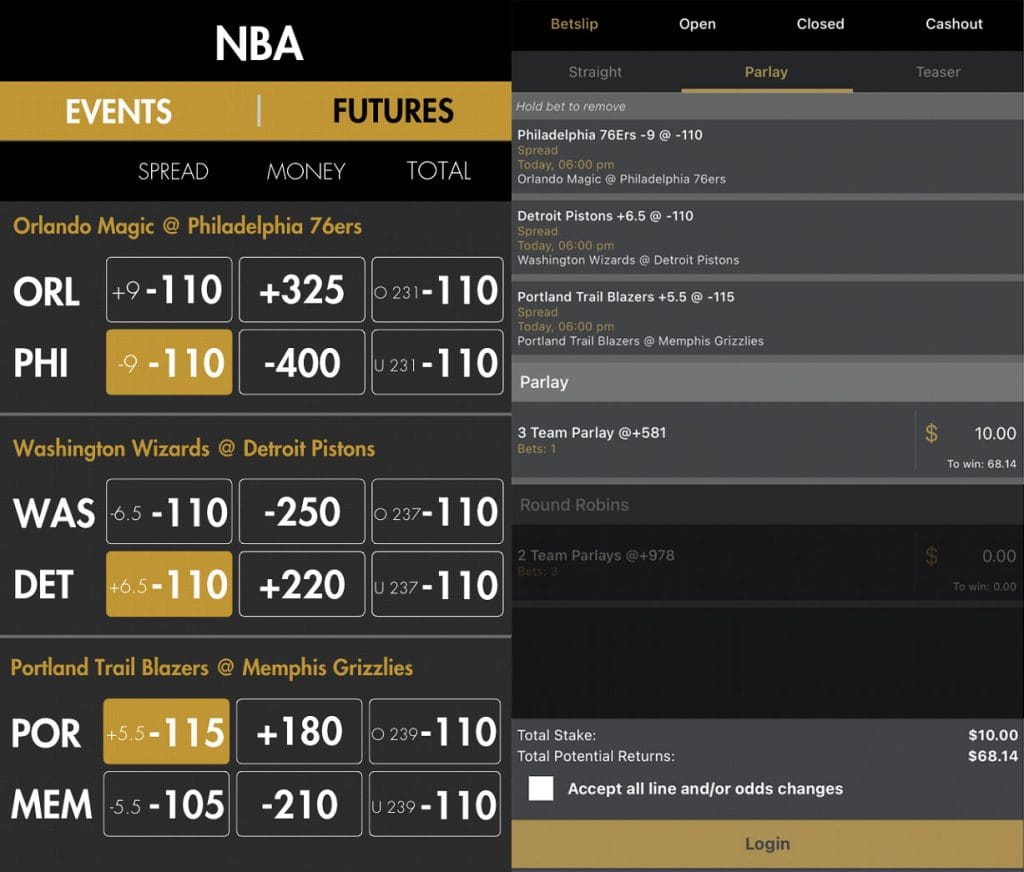Open the Open bets tab
1024x872 pixels.
click(x=697, y=24)
